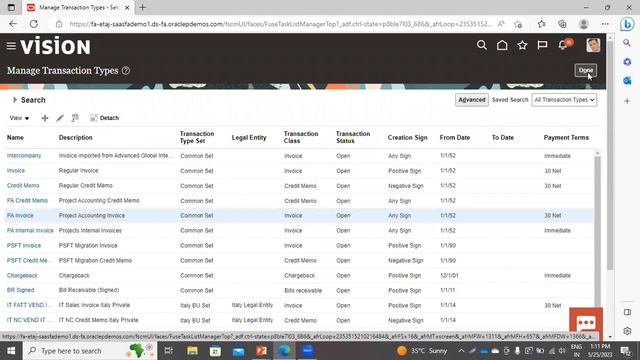Detach the transaction types table
Screen dimensions: 640x360
click(x=104, y=118)
